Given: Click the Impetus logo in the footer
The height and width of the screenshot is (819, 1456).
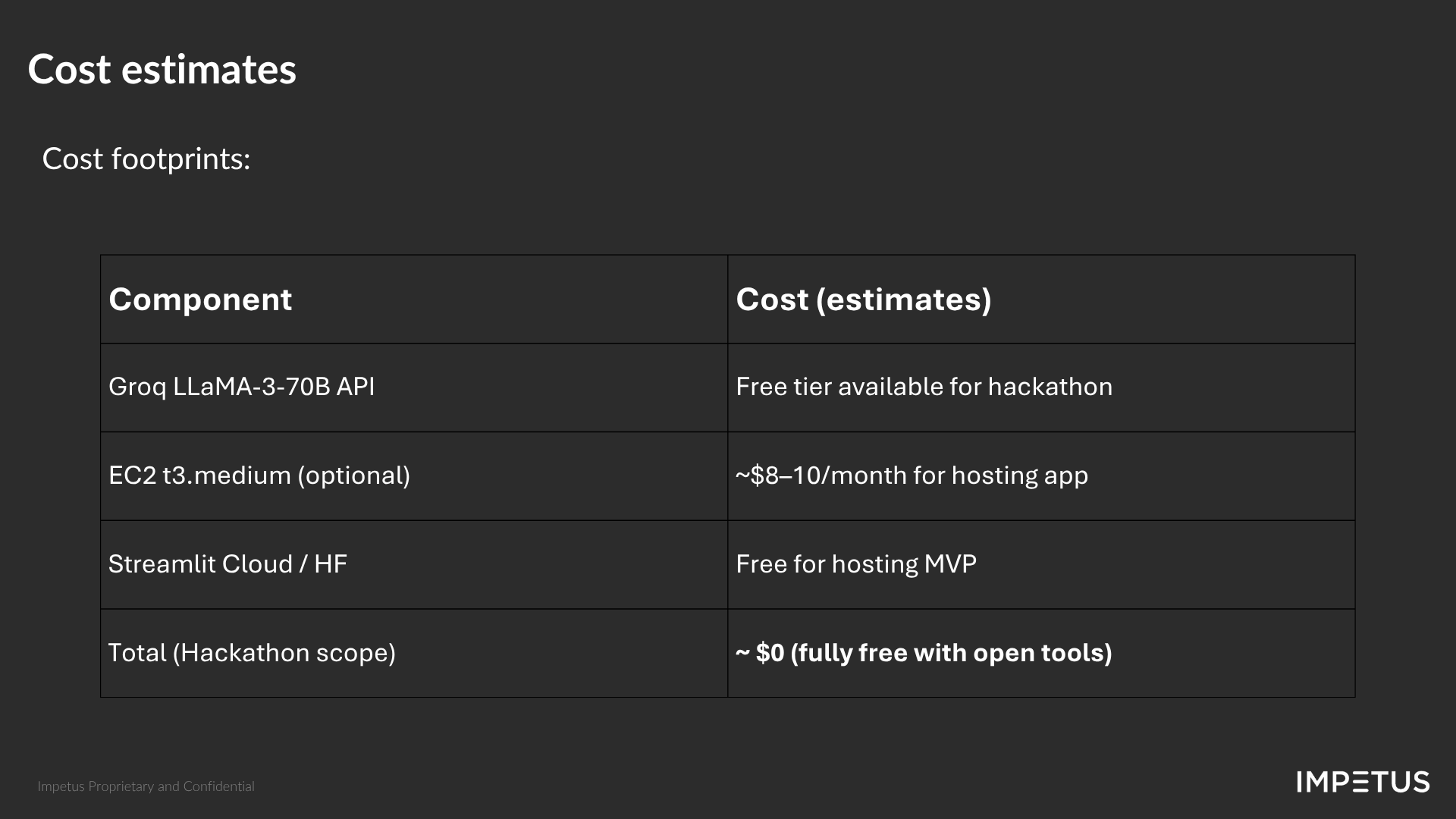Looking at the screenshot, I should 1363,782.
